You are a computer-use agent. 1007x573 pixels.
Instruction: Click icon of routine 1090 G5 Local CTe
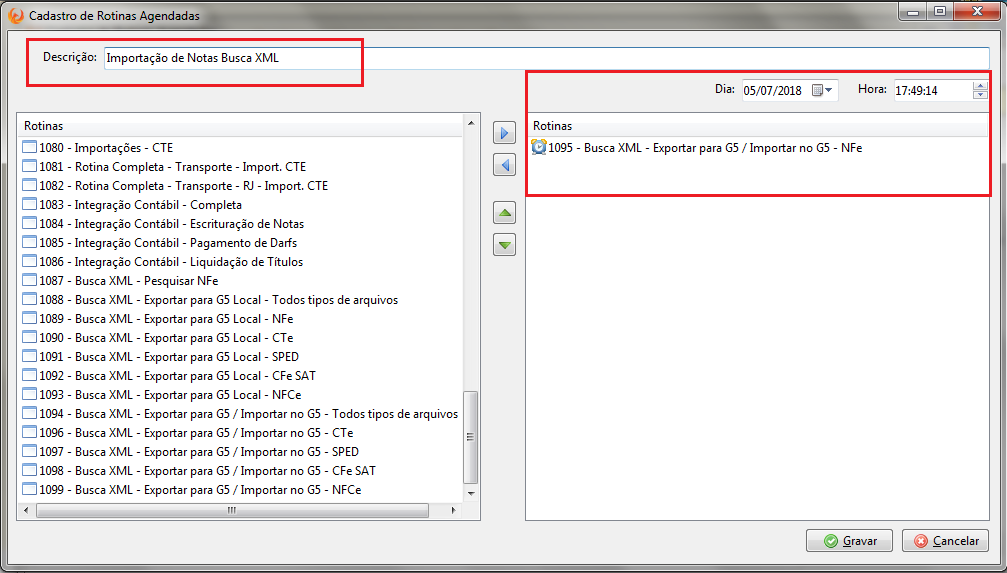tap(30, 338)
